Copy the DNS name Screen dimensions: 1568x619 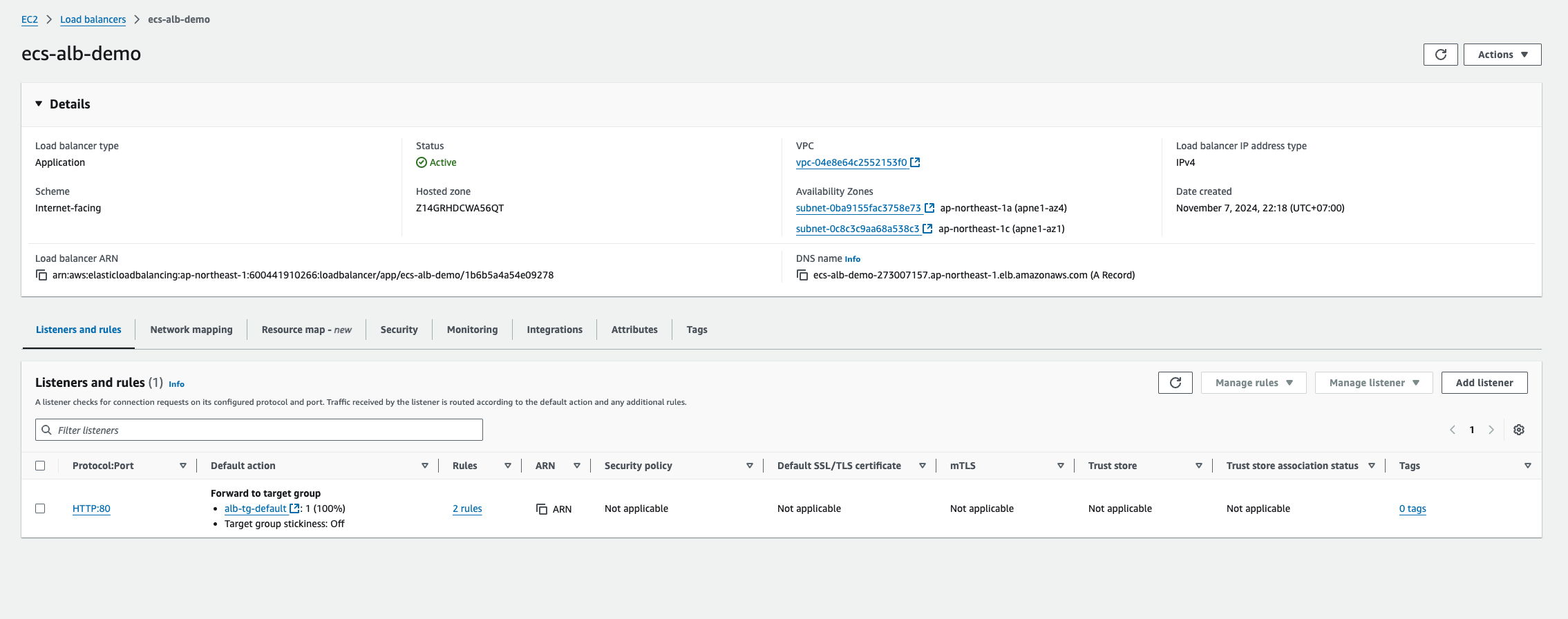802,275
